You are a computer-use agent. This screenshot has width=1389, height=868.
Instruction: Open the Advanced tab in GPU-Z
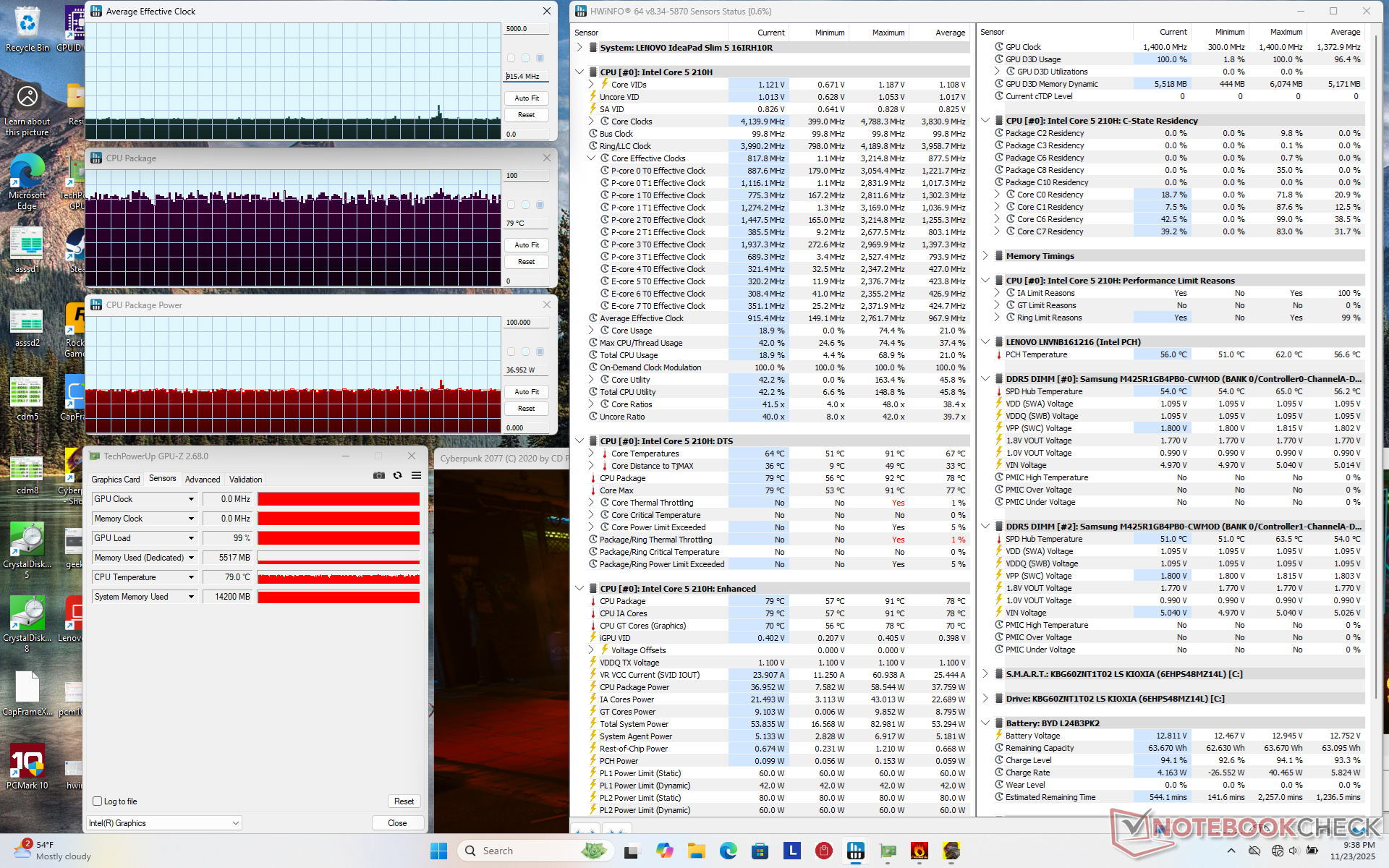pyautogui.click(x=203, y=480)
